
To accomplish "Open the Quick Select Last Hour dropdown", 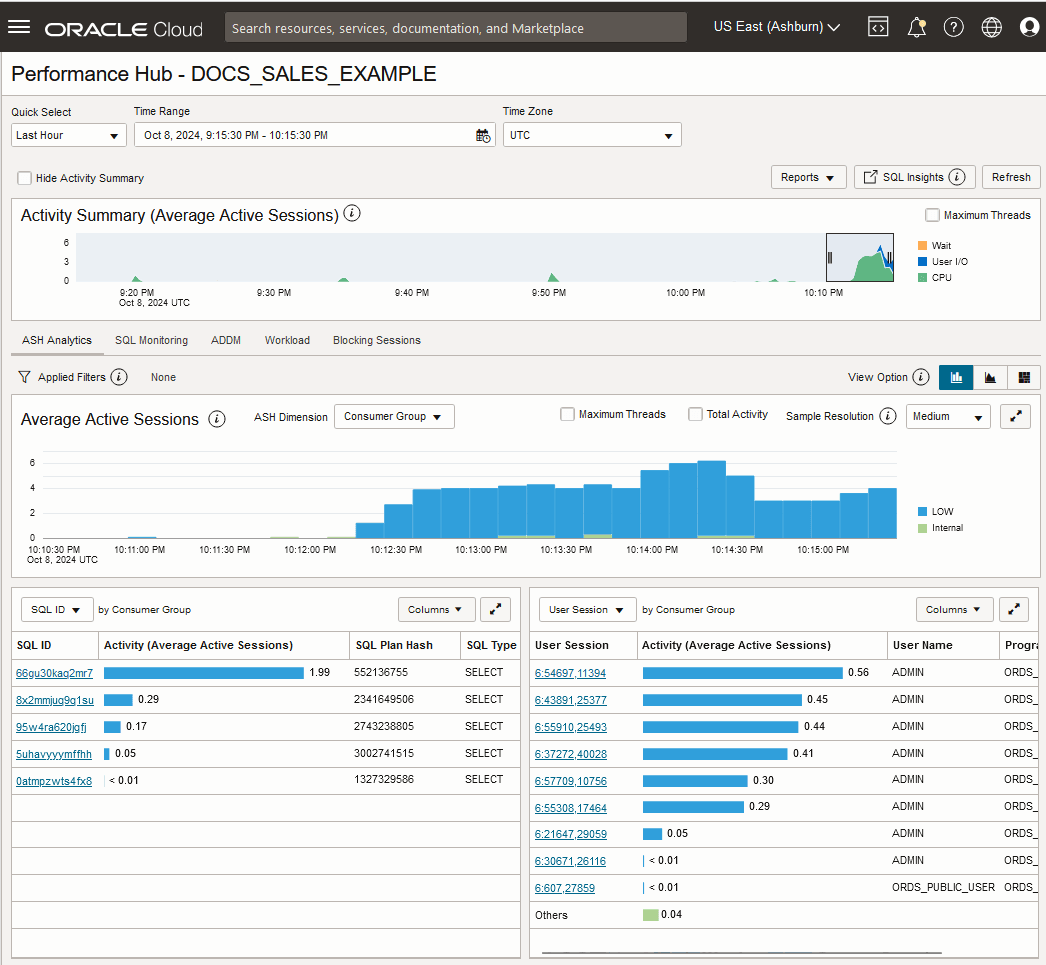I will click(68, 134).
